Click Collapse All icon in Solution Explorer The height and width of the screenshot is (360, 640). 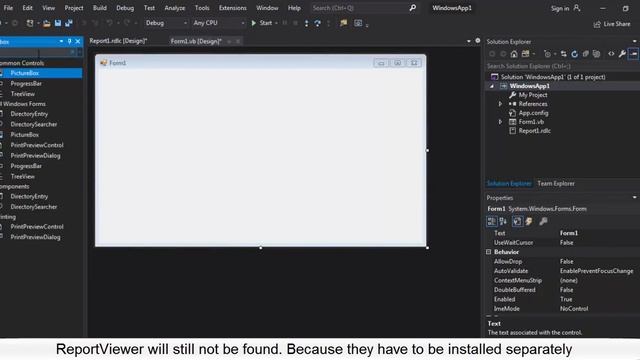(585, 54)
